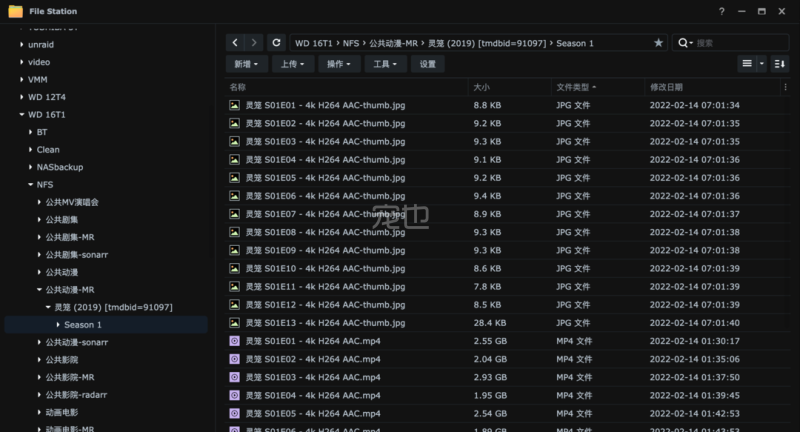This screenshot has width=800, height=432.
Task: Select 灵笼 S01E01 - 4k H264 AAC.mp4 file
Action: pyautogui.click(x=314, y=341)
